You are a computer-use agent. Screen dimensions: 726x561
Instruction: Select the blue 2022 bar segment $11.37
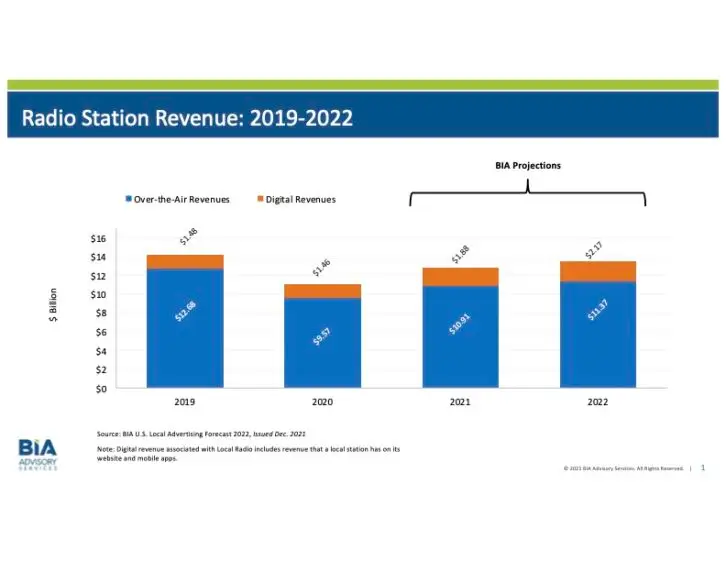[598, 334]
